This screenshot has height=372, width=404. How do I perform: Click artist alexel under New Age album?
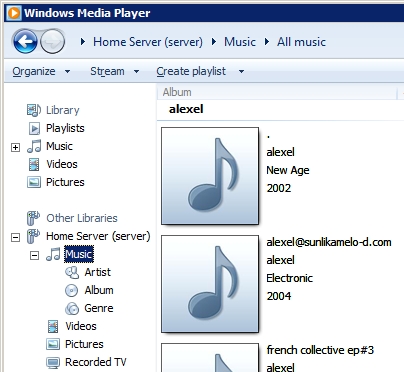(x=280, y=152)
